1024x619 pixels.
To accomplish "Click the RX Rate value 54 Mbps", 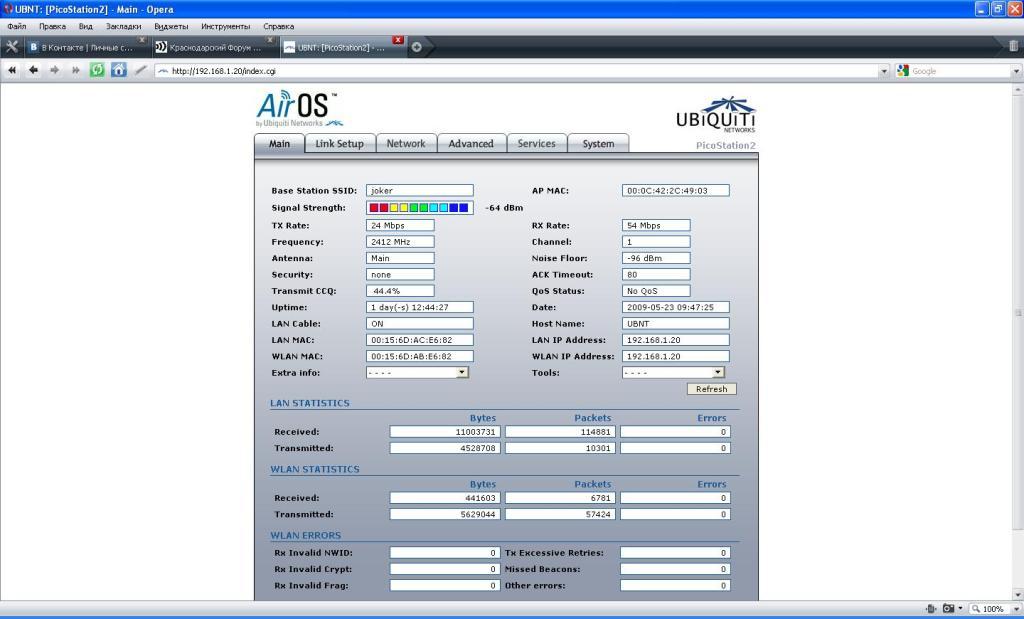I will pyautogui.click(x=656, y=225).
